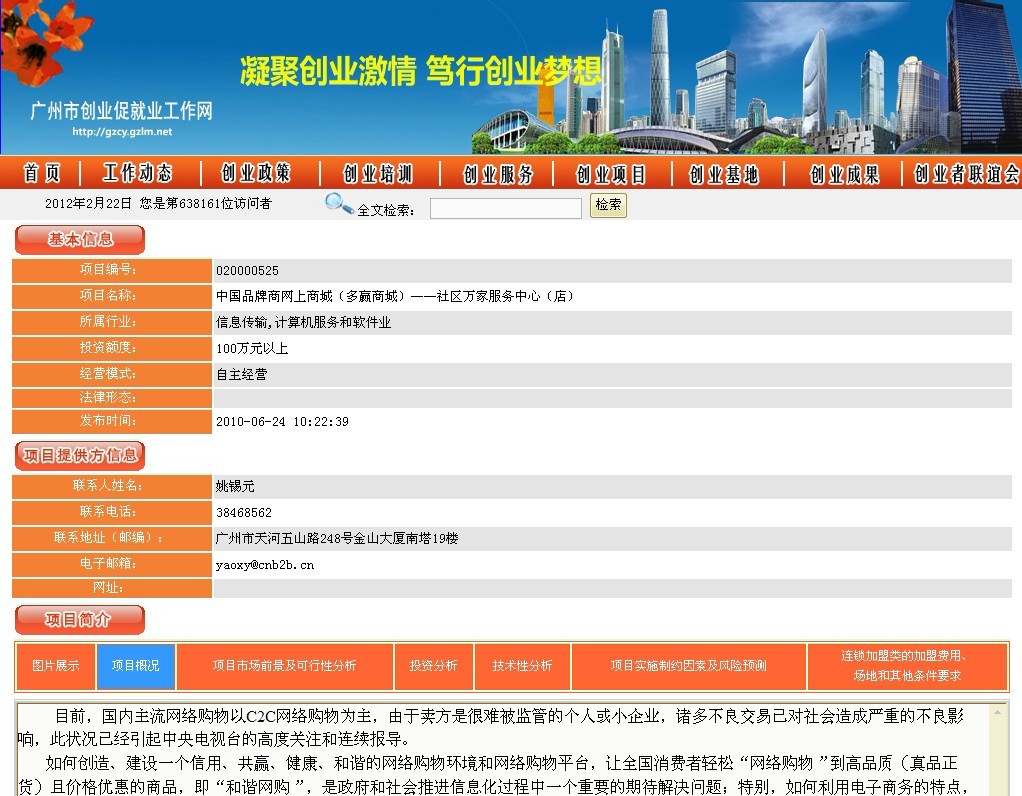Select 创业服务 in navigation bar
Viewport: 1022px width, 796px height.
498,174
